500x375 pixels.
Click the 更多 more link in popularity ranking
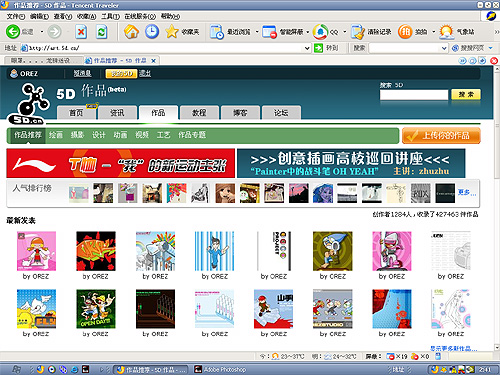tap(467, 192)
